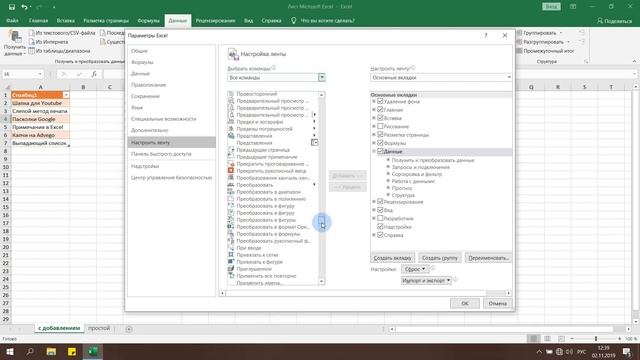Click the Из таблицы/диапазона icon
Screen dimensions: 640x360
[32, 51]
